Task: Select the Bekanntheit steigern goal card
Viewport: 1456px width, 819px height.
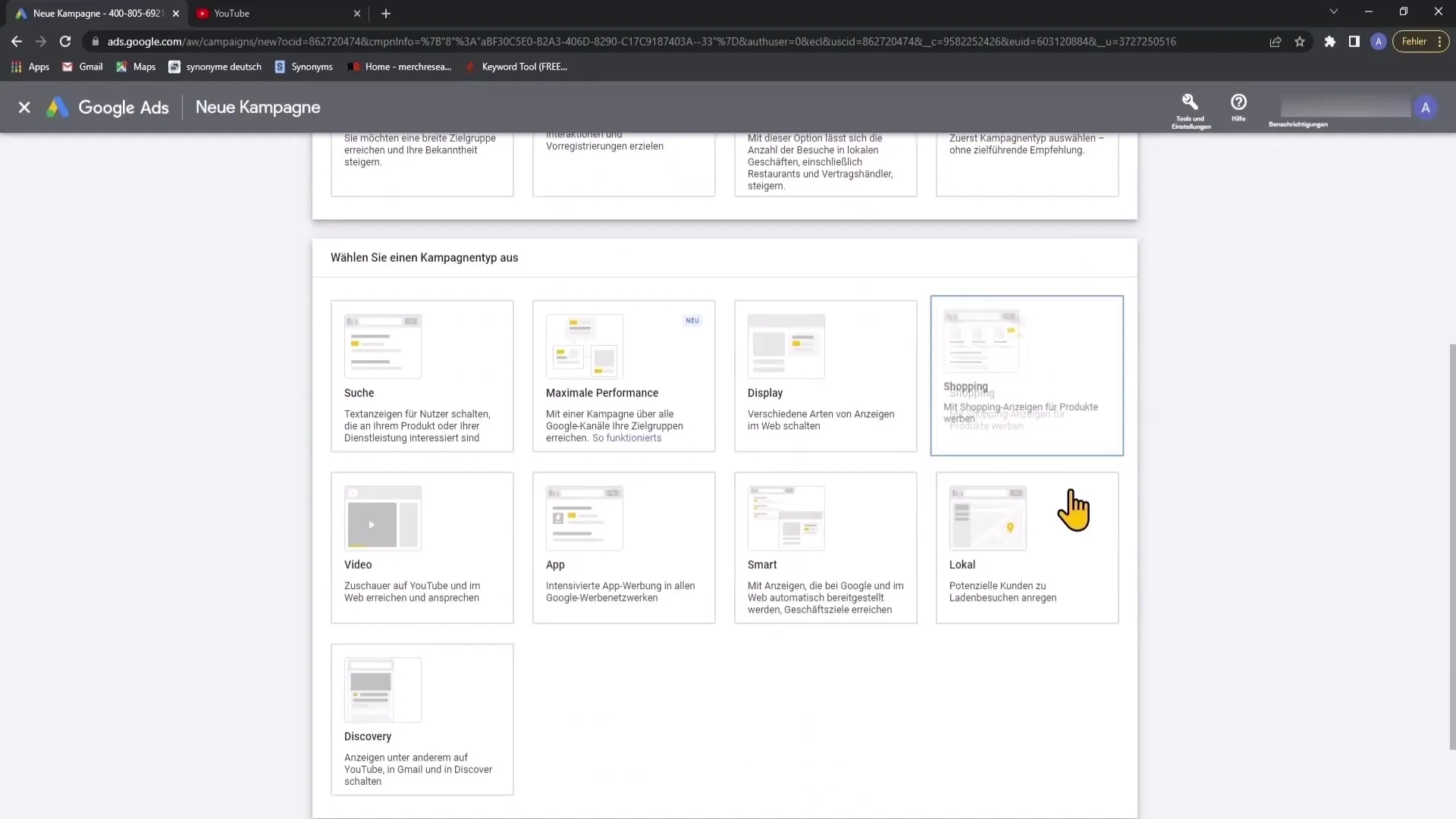Action: [422, 165]
